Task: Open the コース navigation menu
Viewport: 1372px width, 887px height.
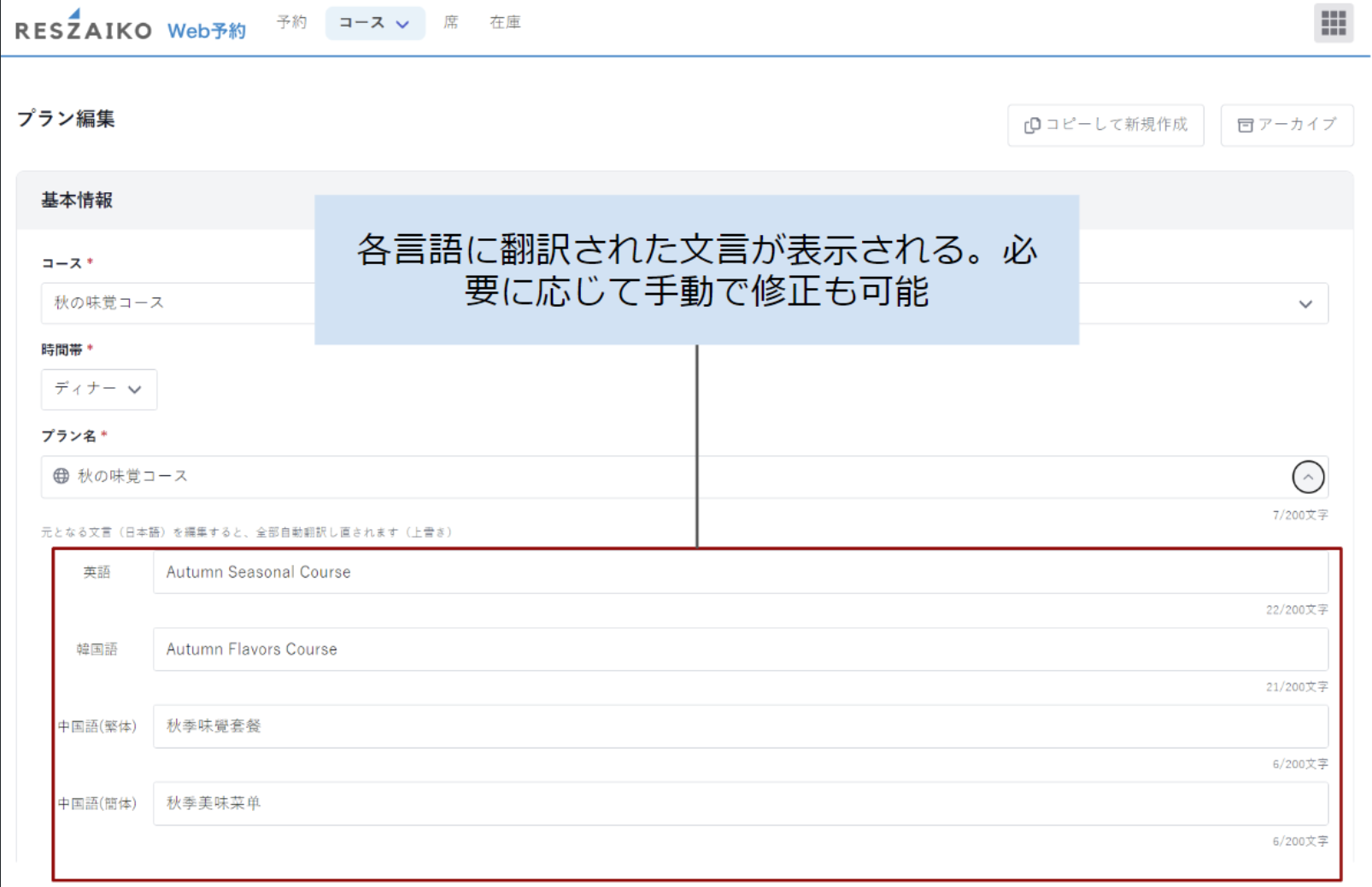Action: click(374, 23)
